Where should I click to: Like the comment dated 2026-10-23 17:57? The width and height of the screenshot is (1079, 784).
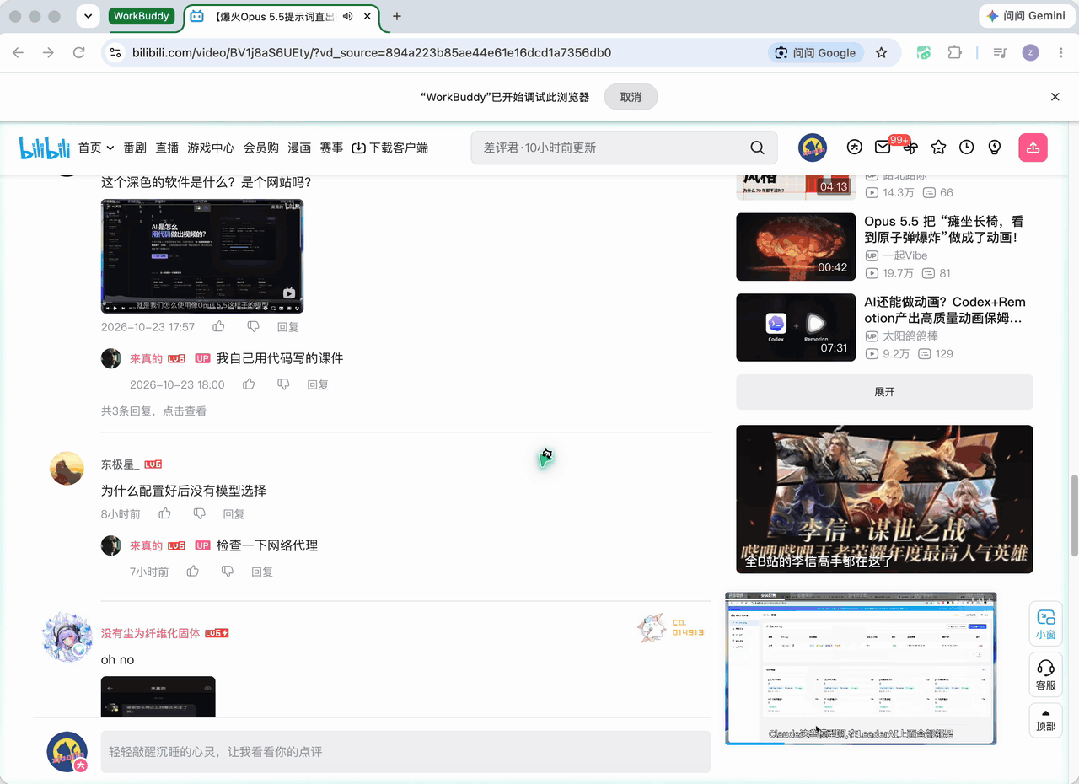click(x=218, y=326)
